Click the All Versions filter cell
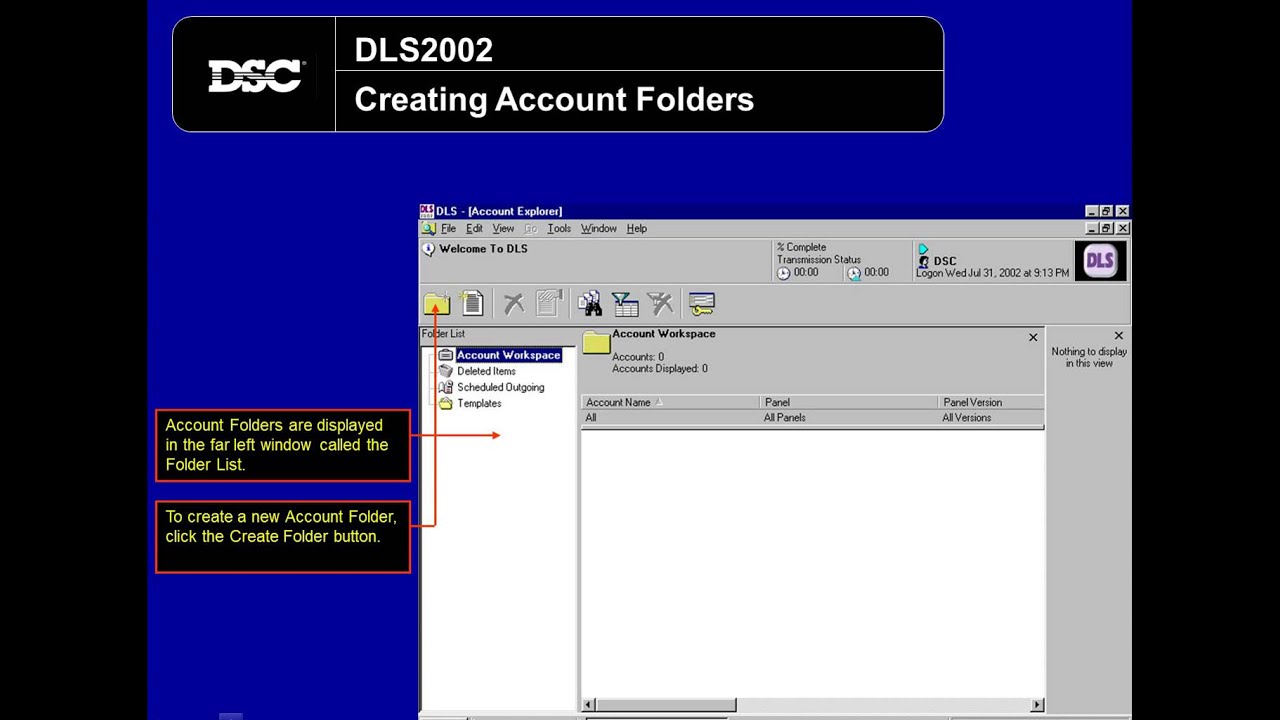The width and height of the screenshot is (1280, 720). coord(991,418)
